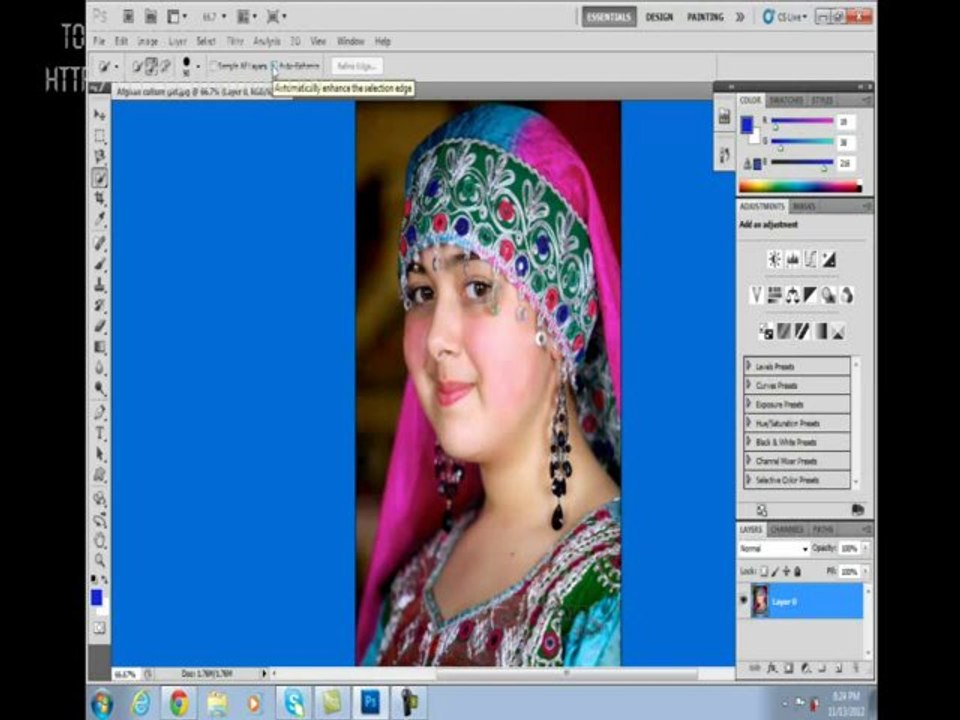Enable Sample All Layers checkbox

(214, 66)
